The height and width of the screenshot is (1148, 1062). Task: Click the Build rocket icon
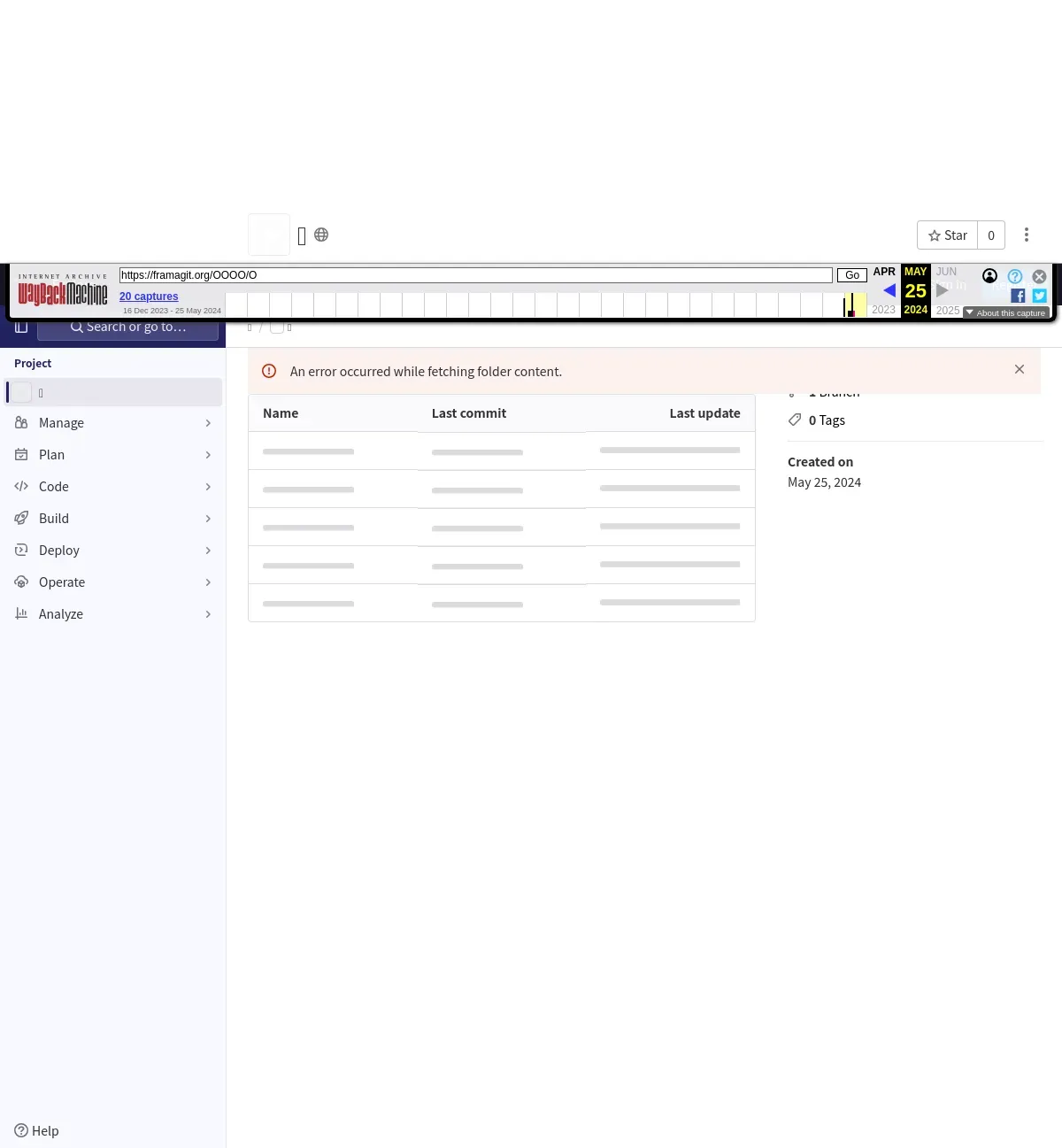[x=21, y=518]
